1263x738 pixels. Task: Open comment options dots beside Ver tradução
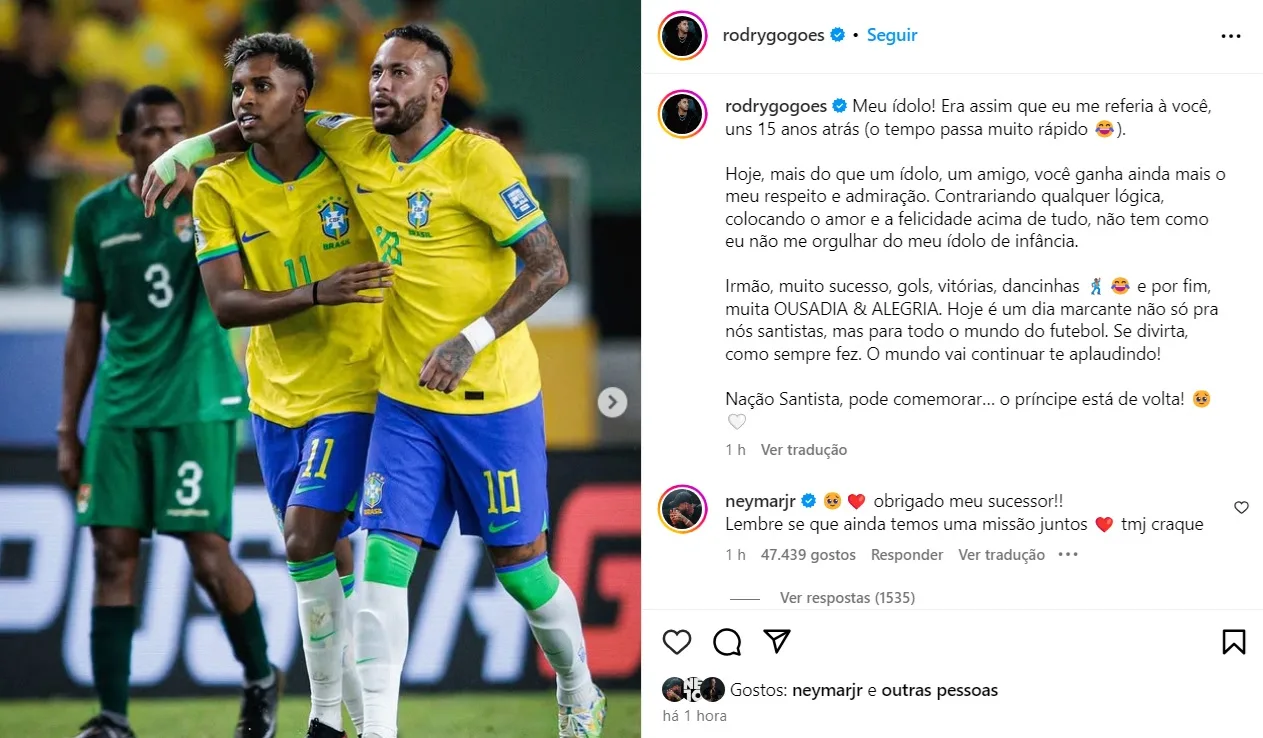(x=1068, y=554)
